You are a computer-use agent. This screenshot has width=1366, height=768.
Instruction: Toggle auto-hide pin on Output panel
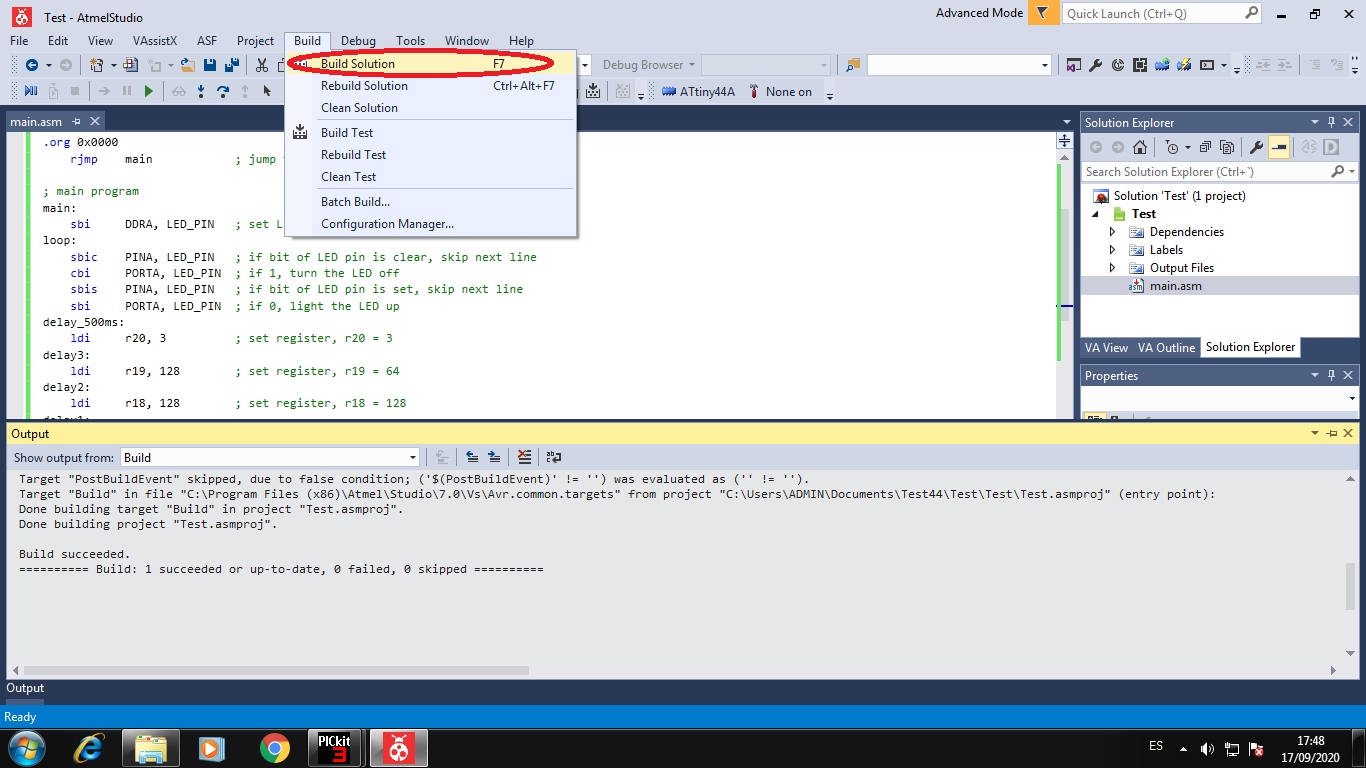[1332, 433]
